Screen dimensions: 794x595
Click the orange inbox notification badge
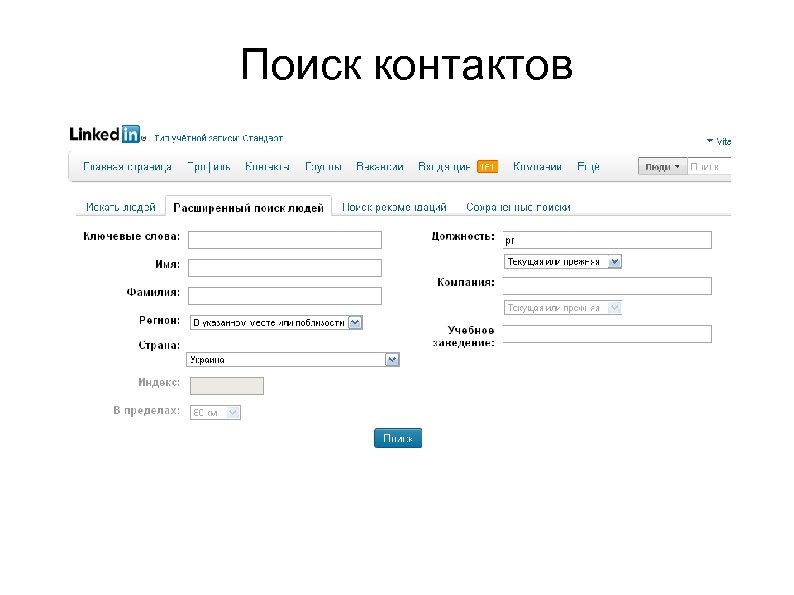(487, 167)
